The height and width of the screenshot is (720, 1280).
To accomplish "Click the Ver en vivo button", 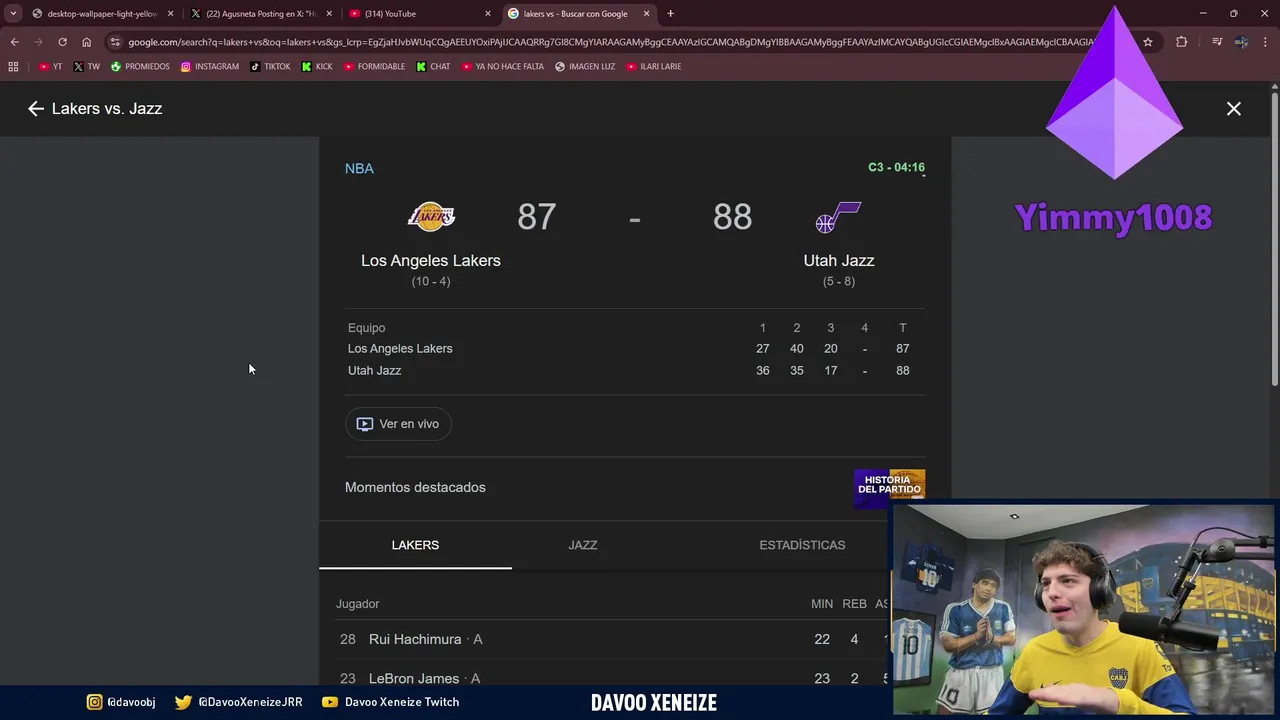I will pos(398,424).
